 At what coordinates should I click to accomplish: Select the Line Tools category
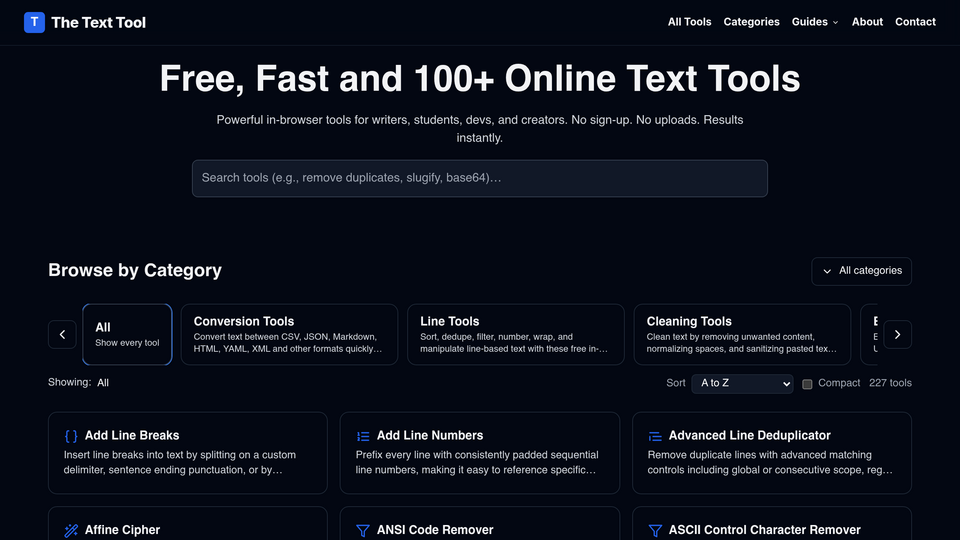click(x=516, y=334)
